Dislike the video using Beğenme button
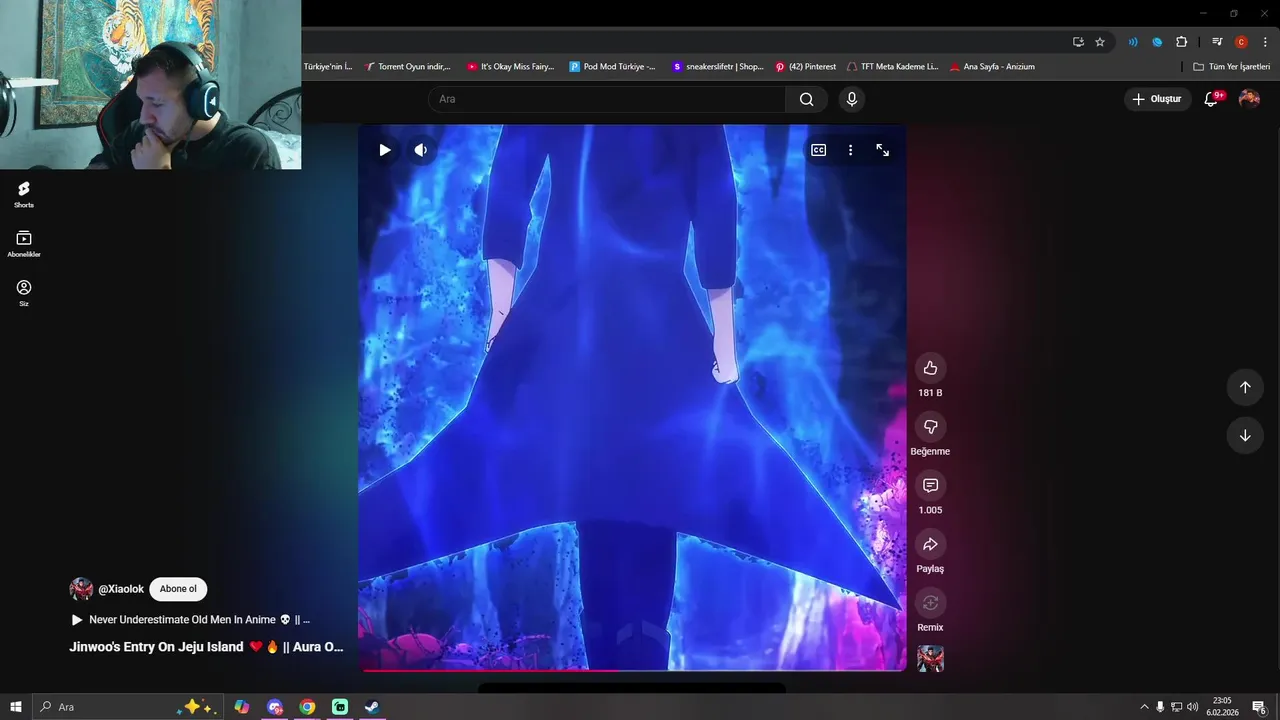The height and width of the screenshot is (720, 1280). 930,427
